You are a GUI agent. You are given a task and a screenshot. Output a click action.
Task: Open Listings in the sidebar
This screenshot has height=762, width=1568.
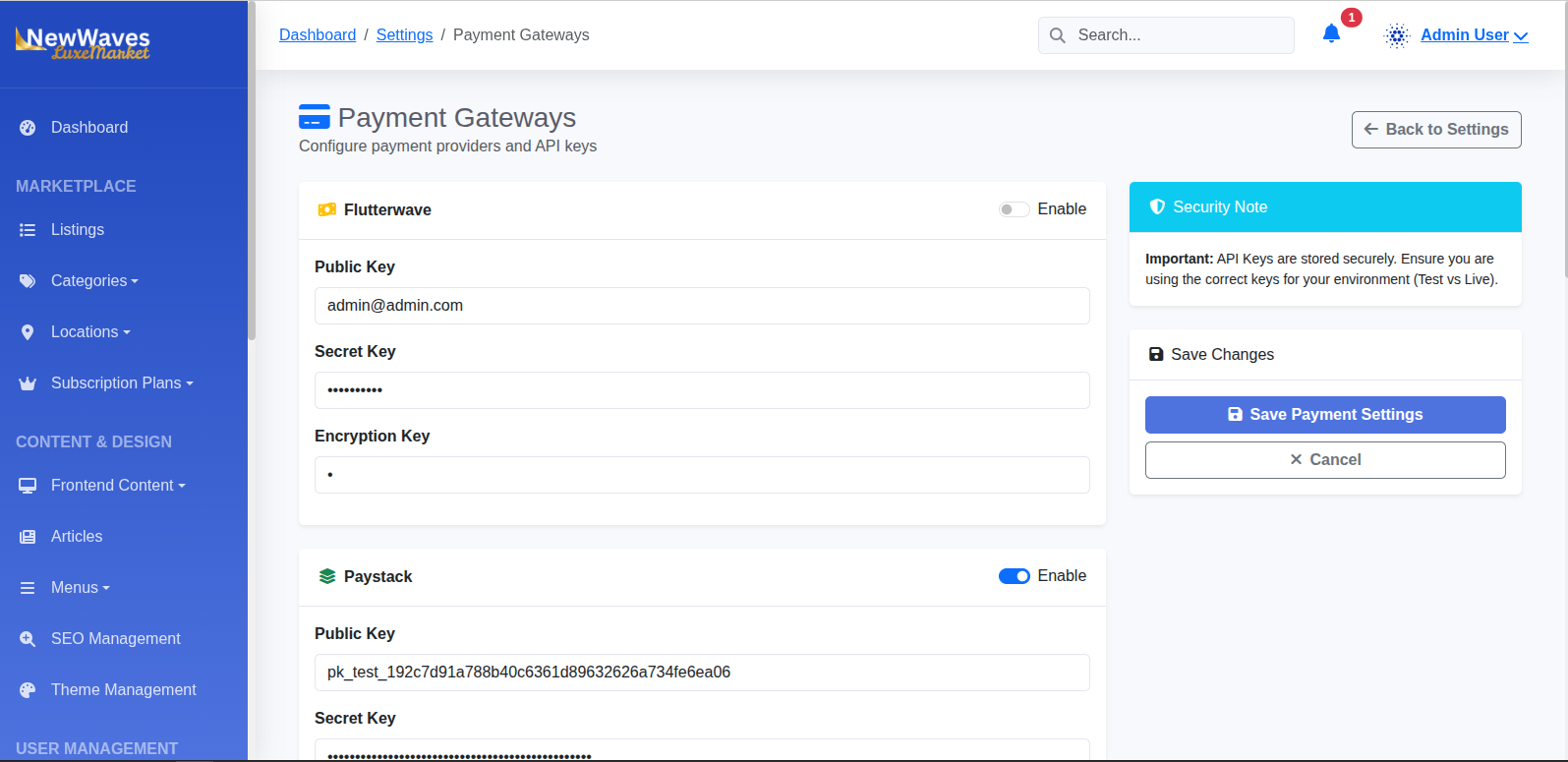(x=78, y=230)
